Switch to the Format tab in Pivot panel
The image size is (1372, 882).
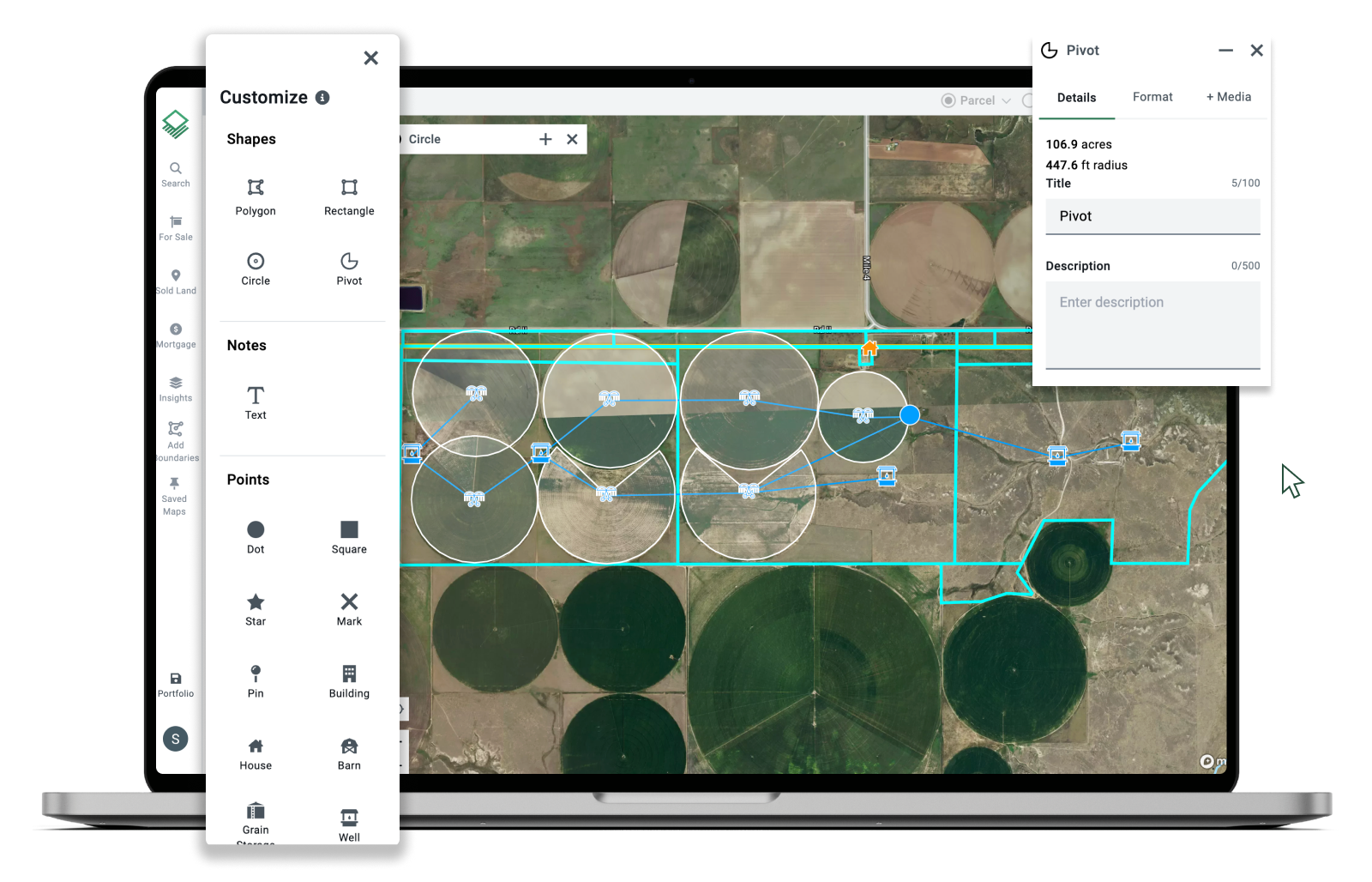pos(1152,96)
